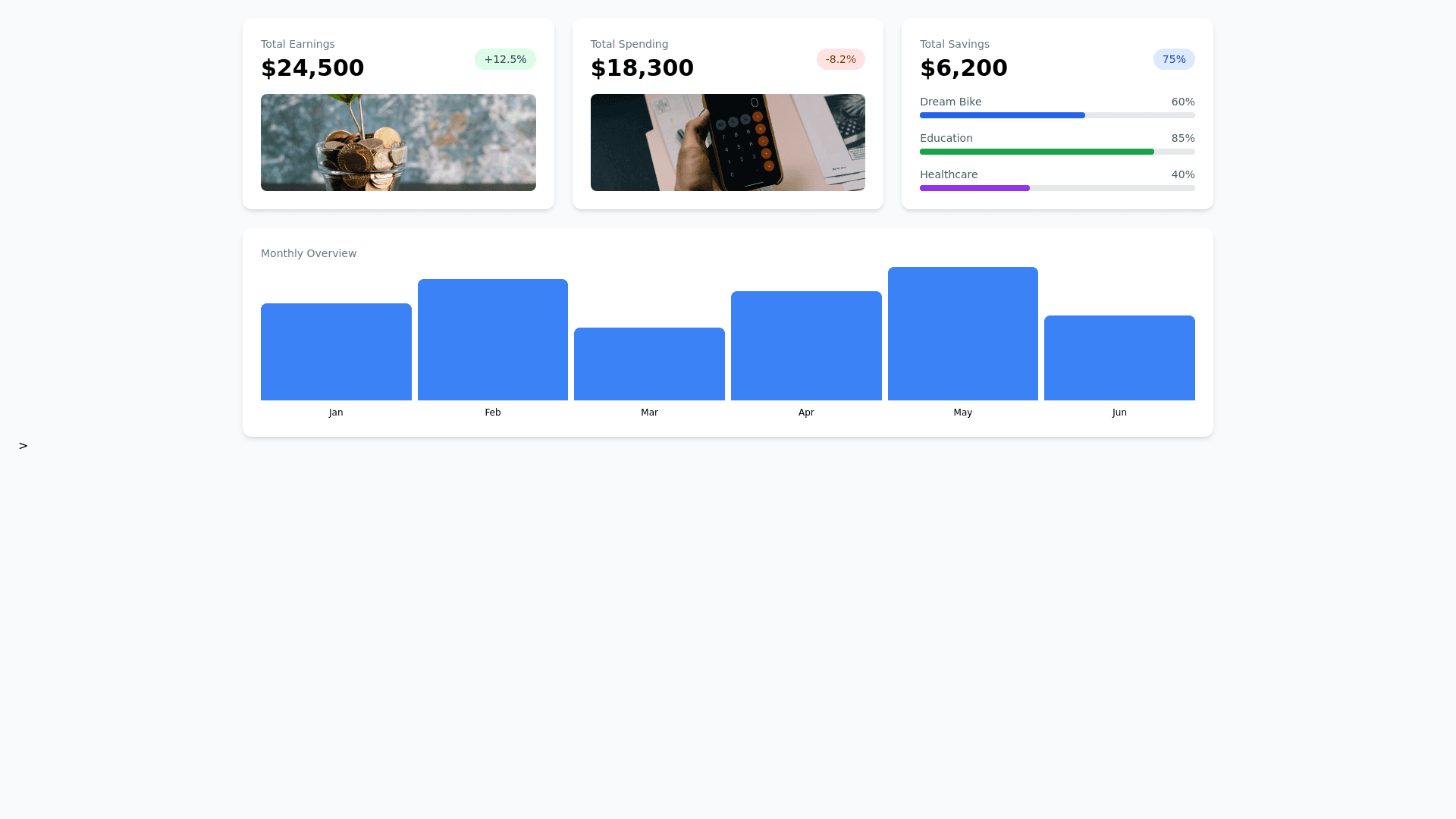The image size is (1456, 819).
Task: Select the March bar in chart
Action: pyautogui.click(x=649, y=364)
